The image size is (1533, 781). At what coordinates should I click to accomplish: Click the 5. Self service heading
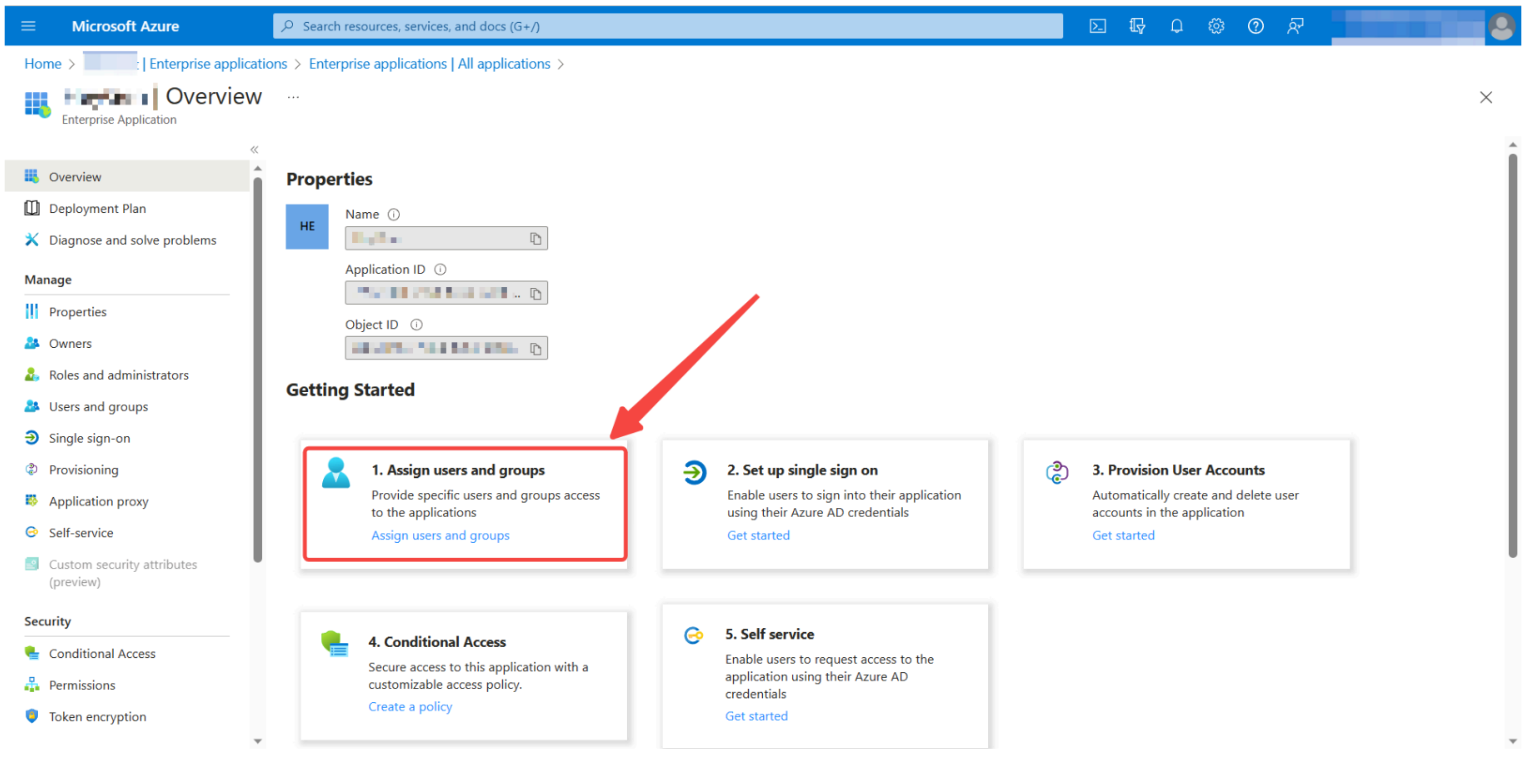(770, 634)
